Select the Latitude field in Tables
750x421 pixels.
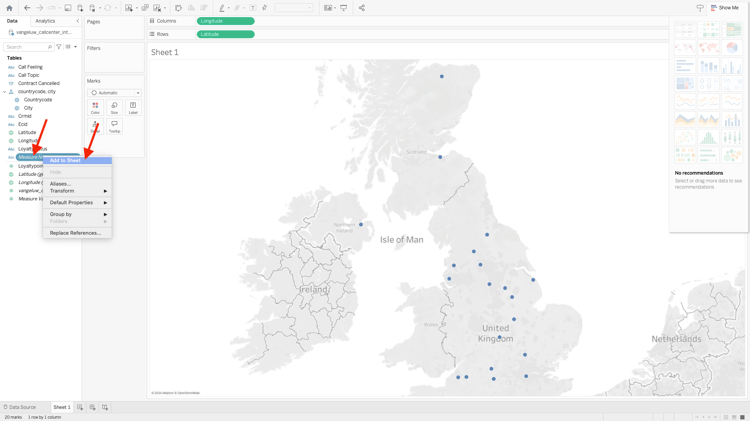tap(27, 133)
